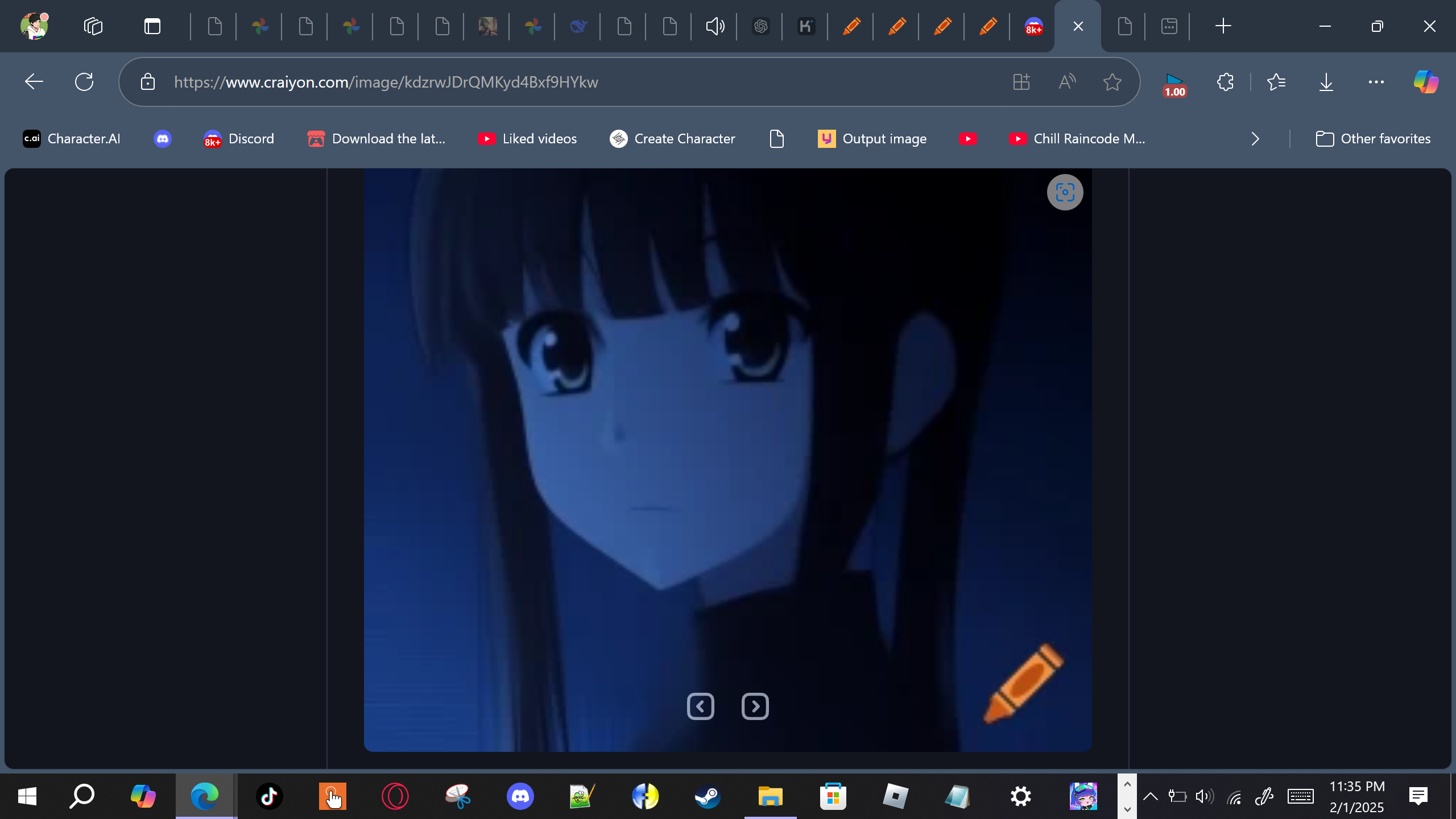Show hidden system tray icons
The image size is (1456, 819).
coord(1150,796)
